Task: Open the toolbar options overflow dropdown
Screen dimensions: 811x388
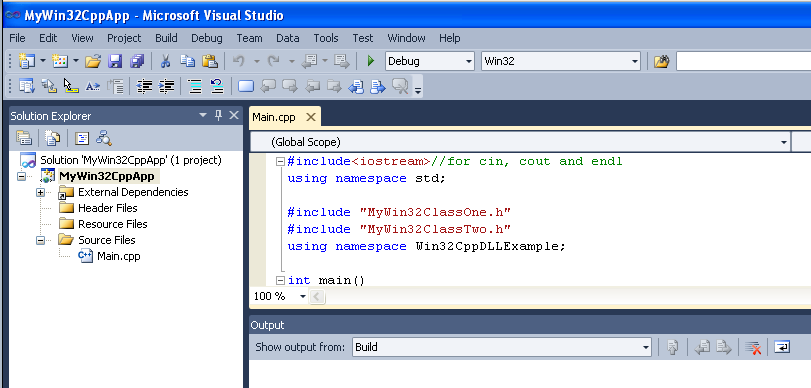Action: coord(418,89)
